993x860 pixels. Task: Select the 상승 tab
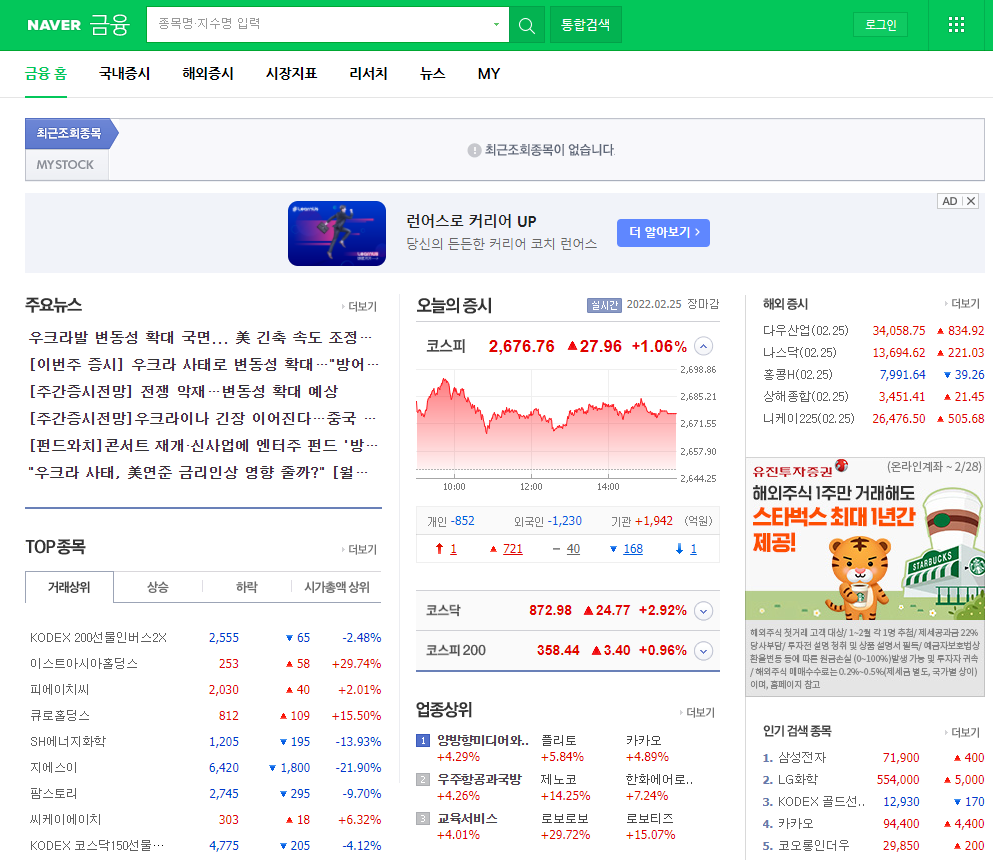[x=158, y=587]
